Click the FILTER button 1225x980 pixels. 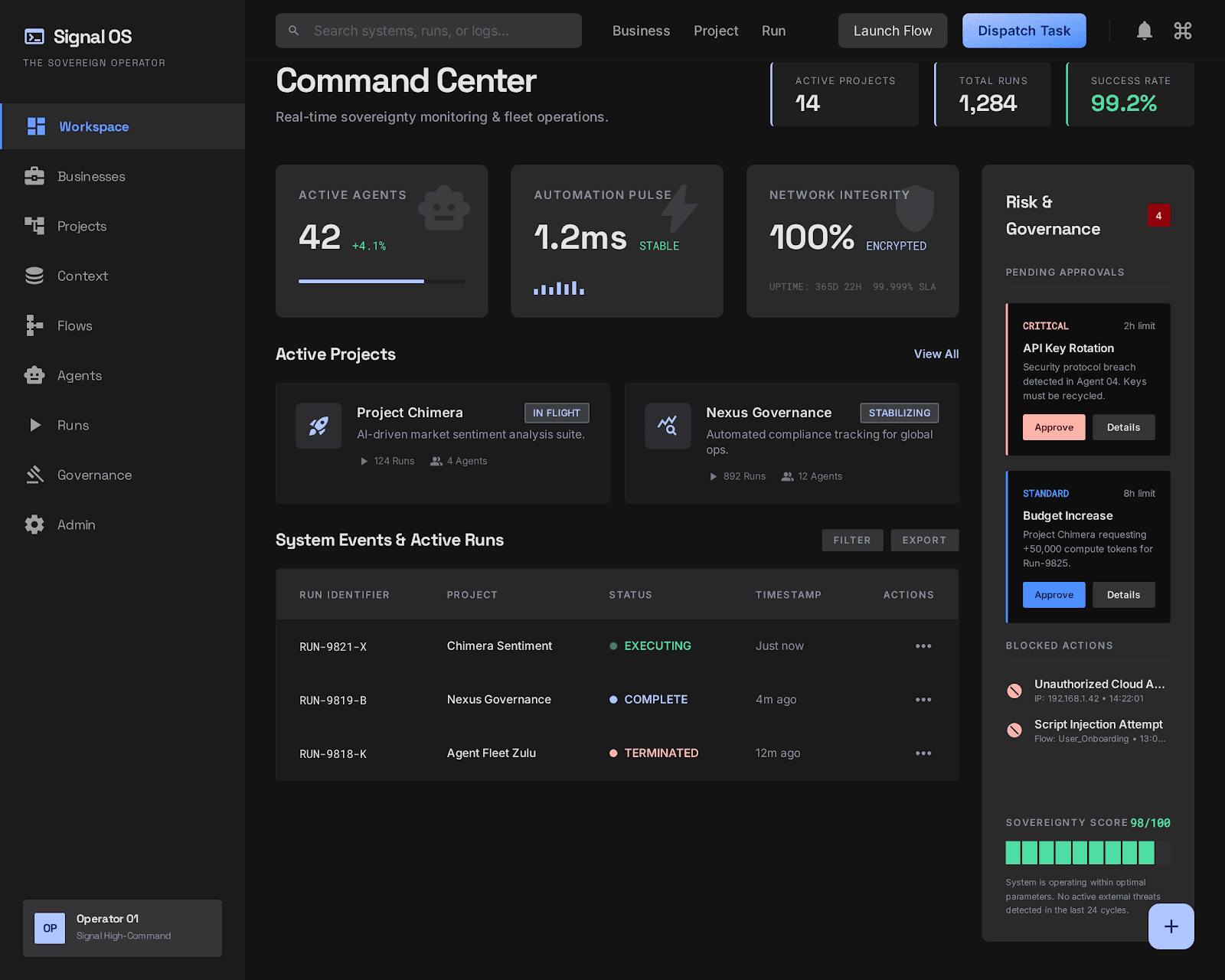852,540
